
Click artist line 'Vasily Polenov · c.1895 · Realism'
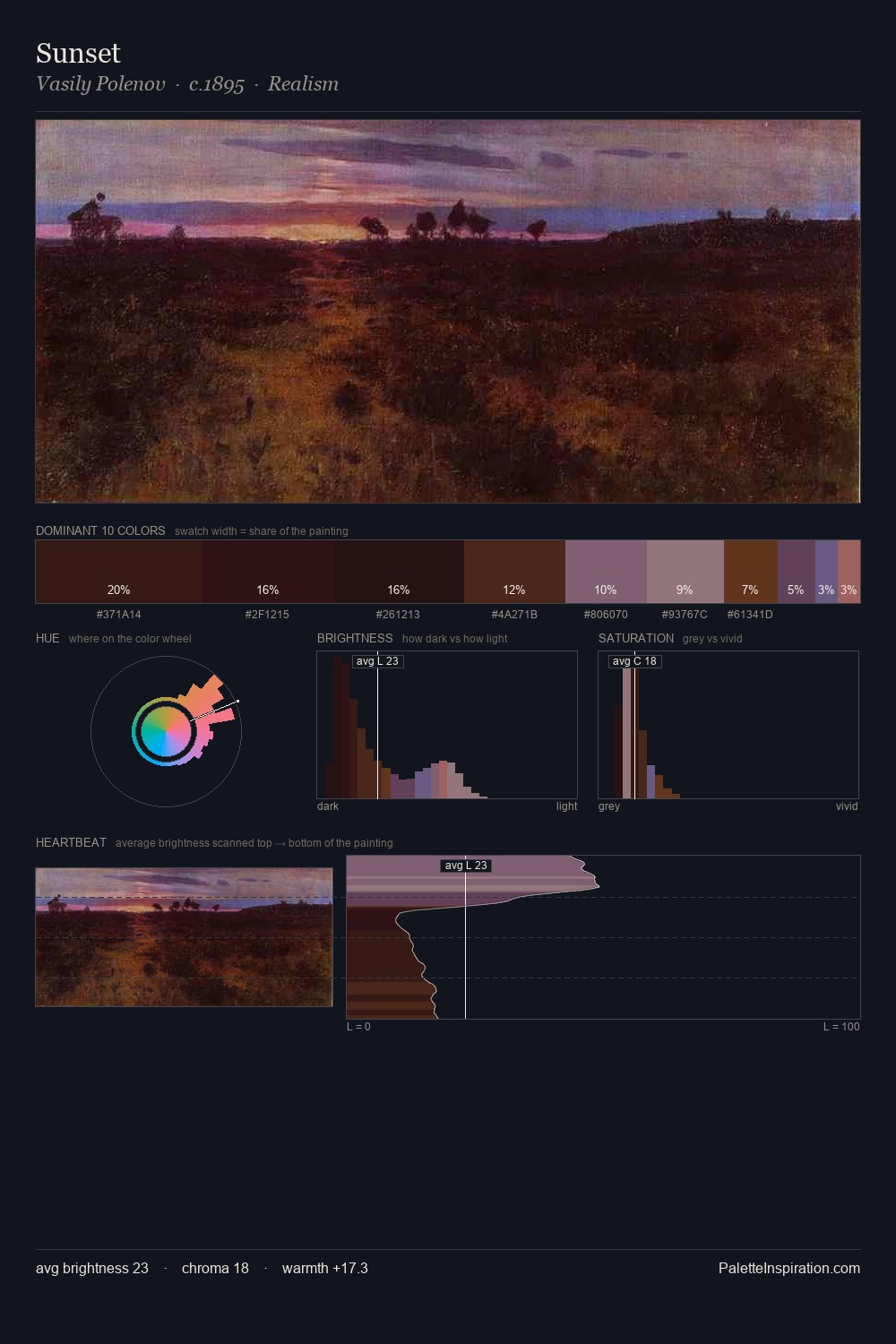point(187,84)
